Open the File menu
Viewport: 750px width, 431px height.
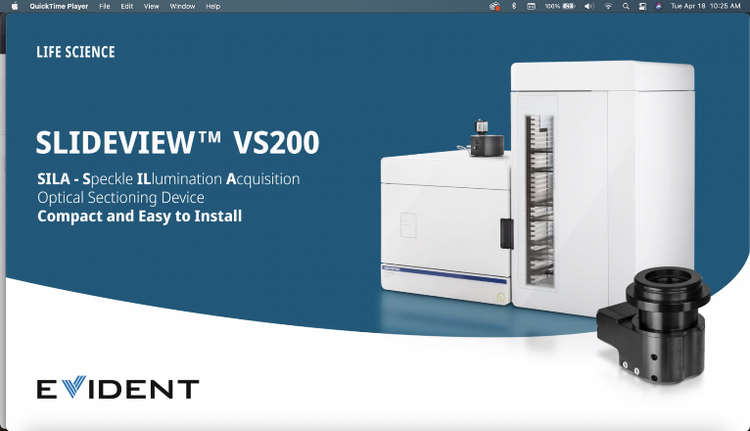[x=104, y=6]
